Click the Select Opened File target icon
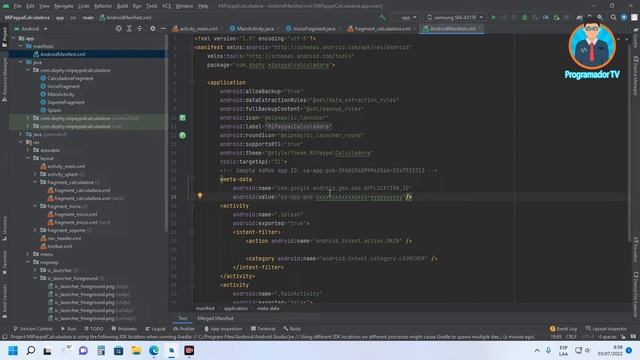This screenshot has width=640, height=360. (x=118, y=29)
